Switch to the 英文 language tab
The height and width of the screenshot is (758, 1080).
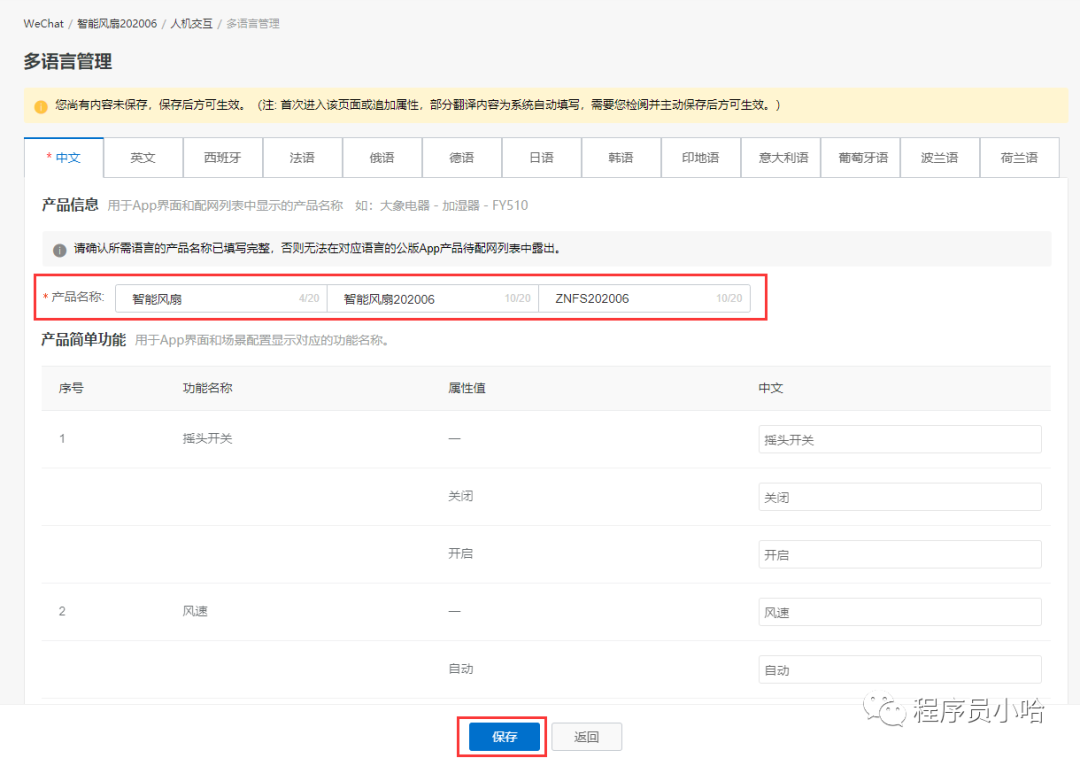(143, 158)
